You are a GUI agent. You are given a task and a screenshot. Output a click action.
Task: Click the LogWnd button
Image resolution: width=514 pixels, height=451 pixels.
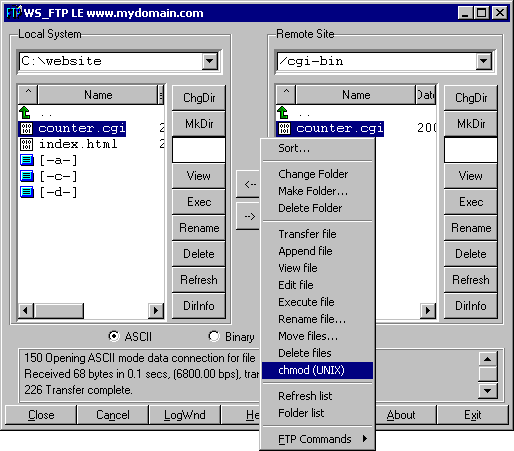pos(185,415)
